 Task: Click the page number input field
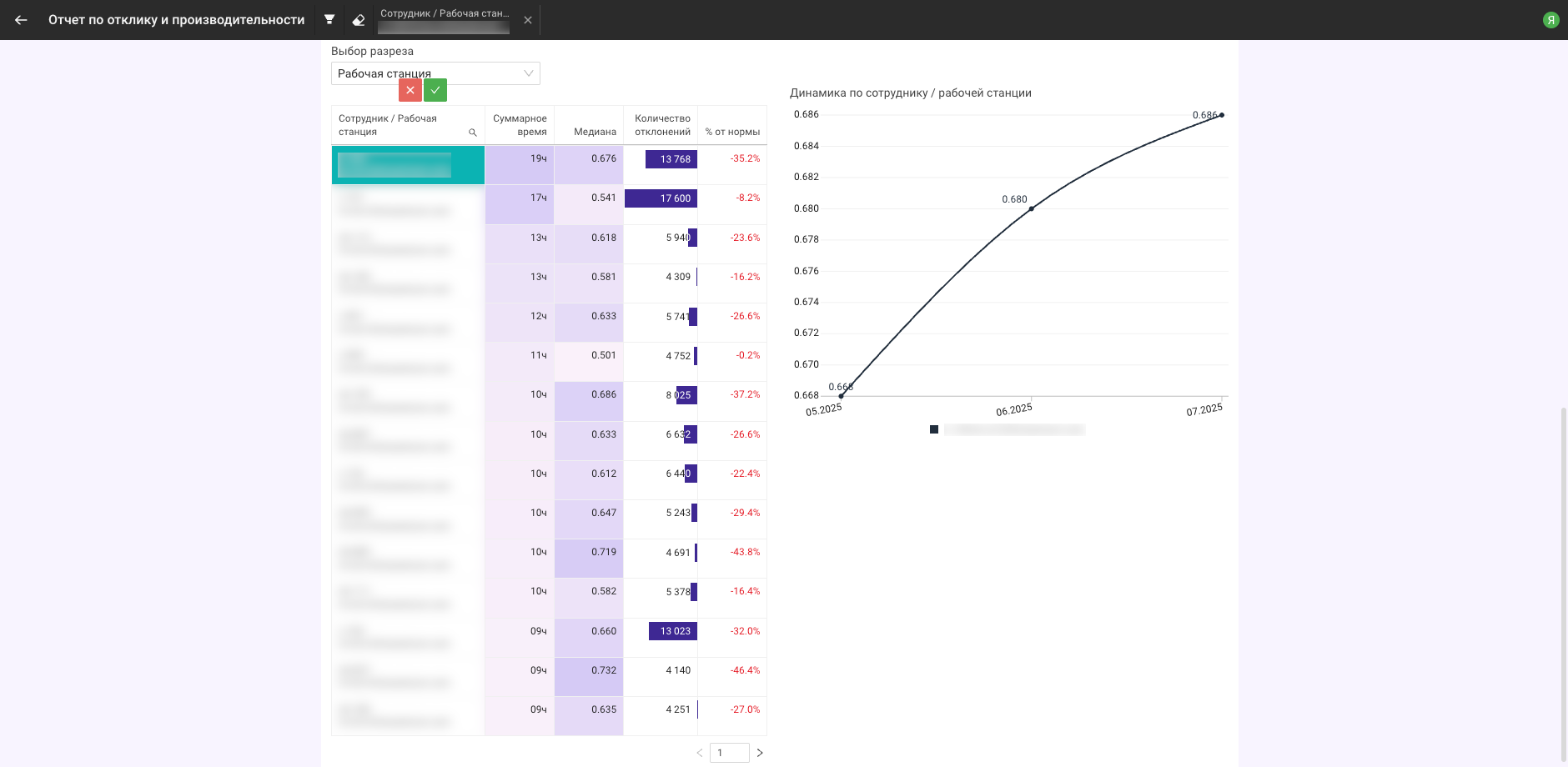pos(729,753)
